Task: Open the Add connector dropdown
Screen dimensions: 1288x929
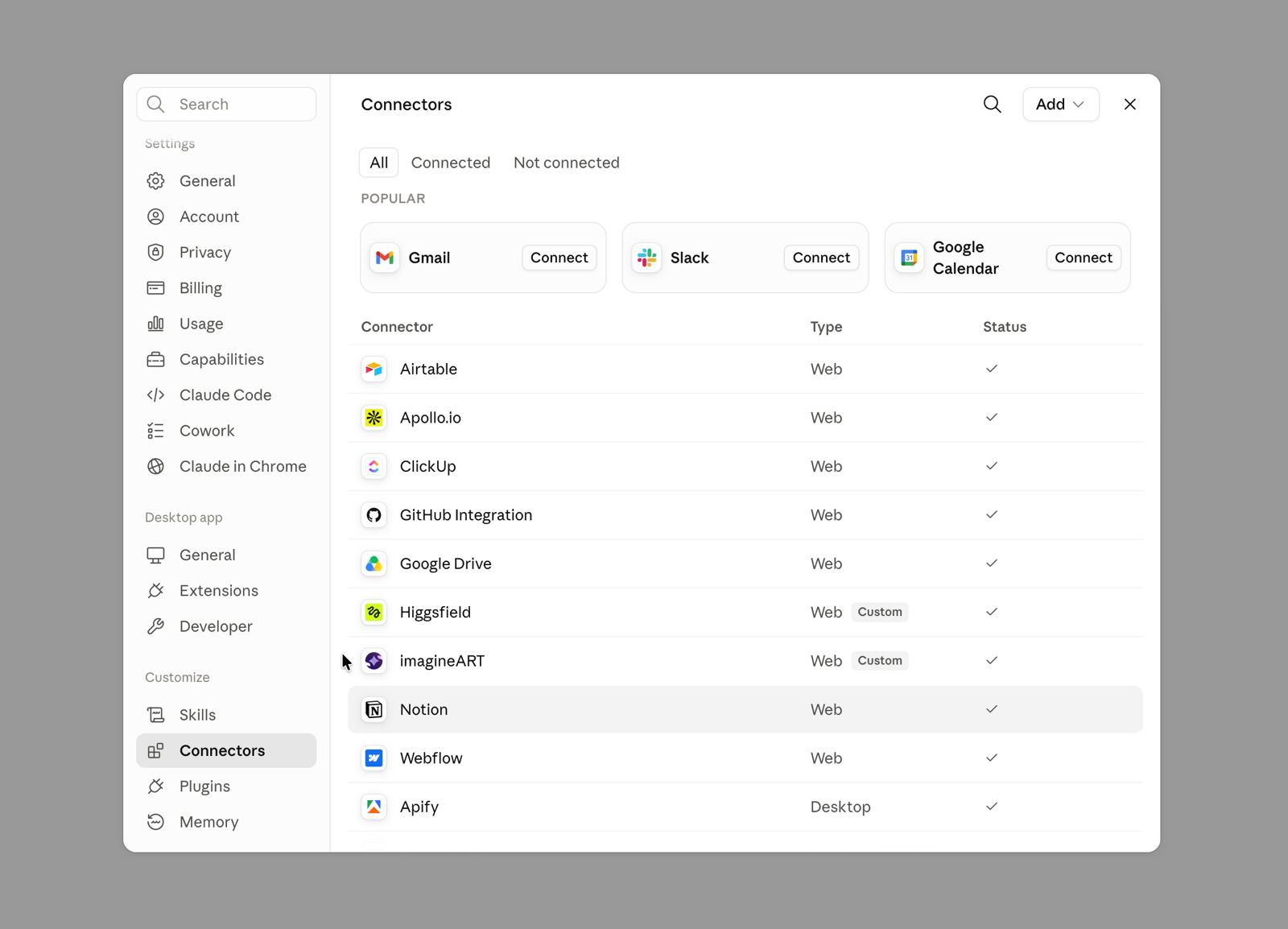Action: (1060, 105)
